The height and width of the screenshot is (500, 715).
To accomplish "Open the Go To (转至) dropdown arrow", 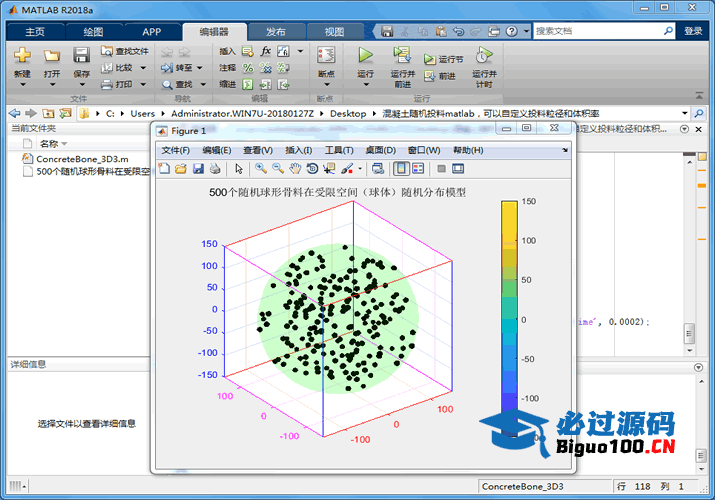I will point(199,68).
